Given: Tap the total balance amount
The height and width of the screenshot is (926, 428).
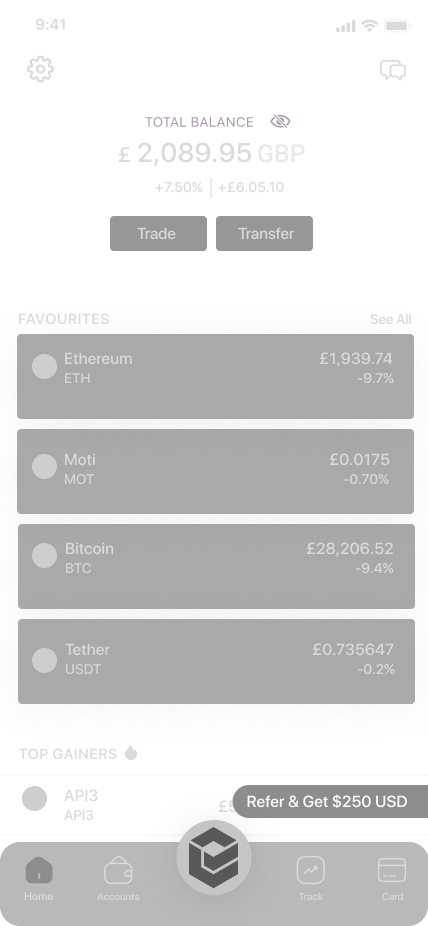Looking at the screenshot, I should coord(211,154).
